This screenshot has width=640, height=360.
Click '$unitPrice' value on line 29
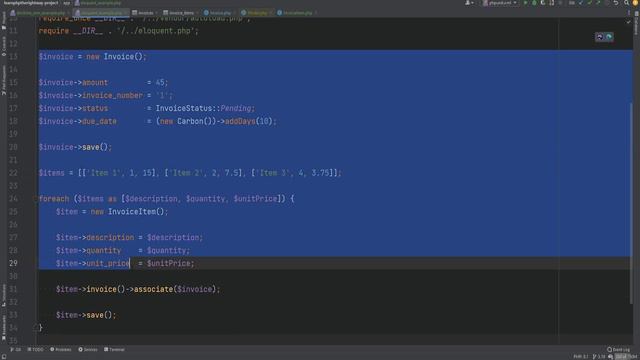pos(169,263)
